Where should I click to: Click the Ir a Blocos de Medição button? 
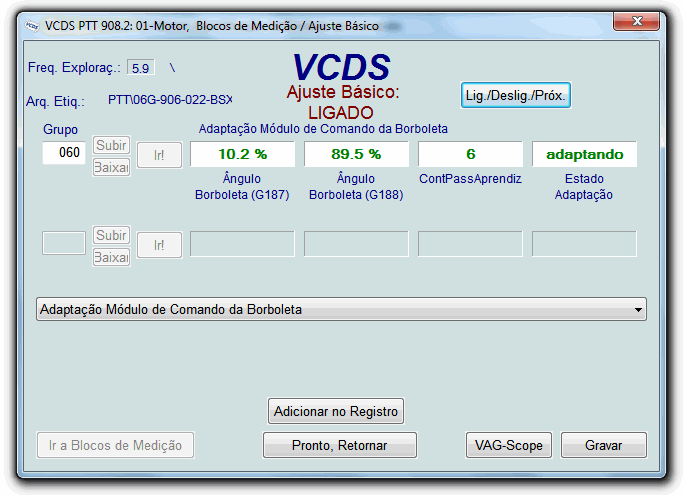(x=116, y=445)
